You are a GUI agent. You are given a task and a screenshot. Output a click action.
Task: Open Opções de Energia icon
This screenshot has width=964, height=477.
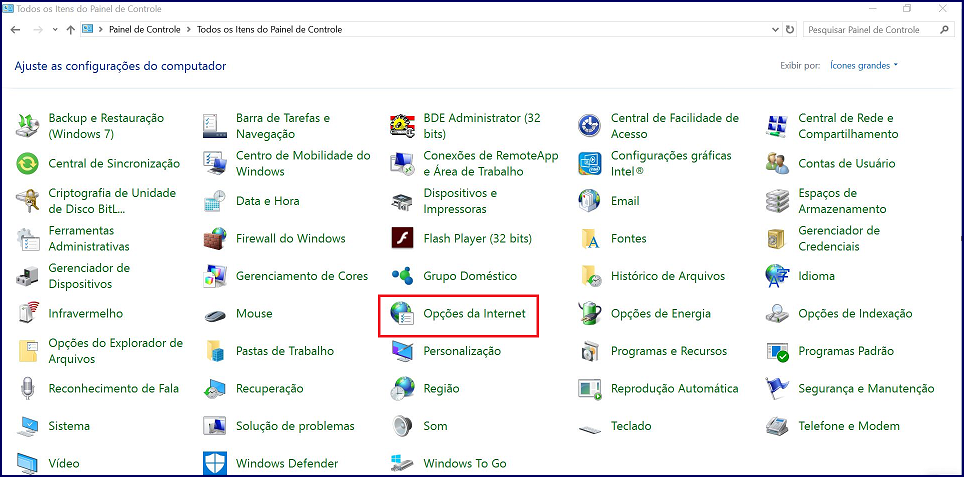(590, 313)
